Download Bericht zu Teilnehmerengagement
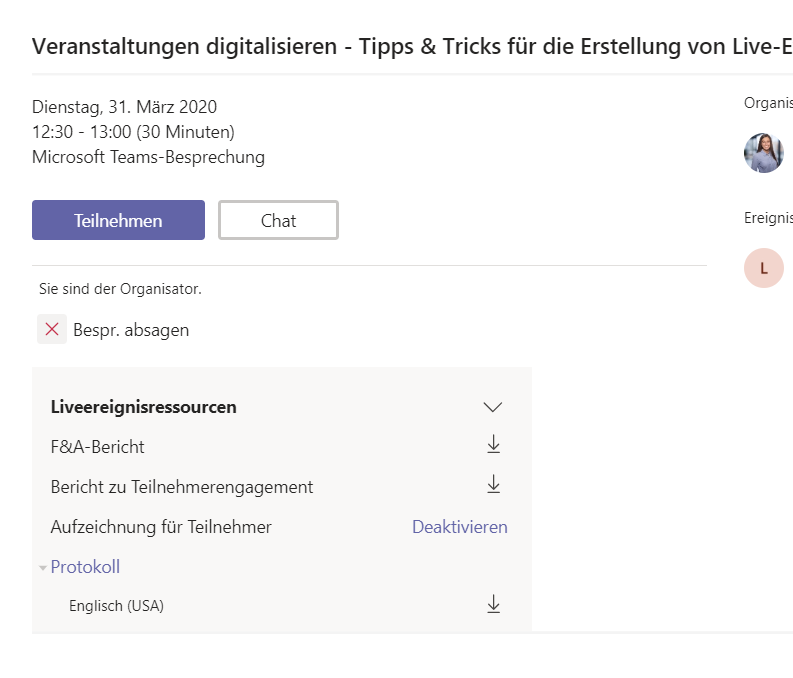This screenshot has width=793, height=678. pyautogui.click(x=494, y=484)
